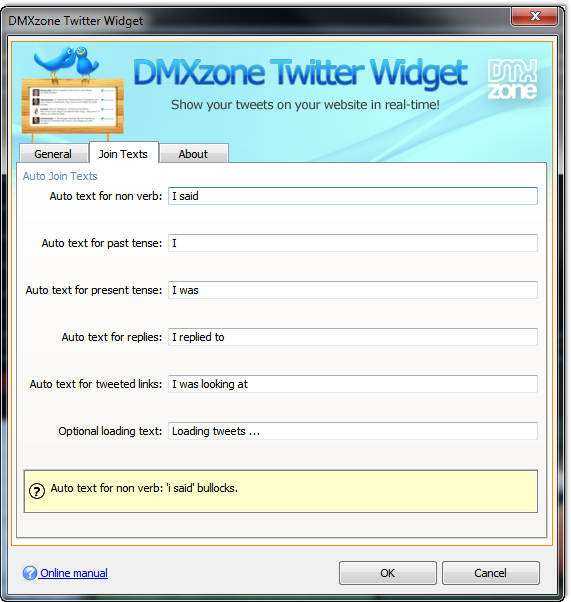Click the OK button
This screenshot has height=602, width=571.
point(387,573)
